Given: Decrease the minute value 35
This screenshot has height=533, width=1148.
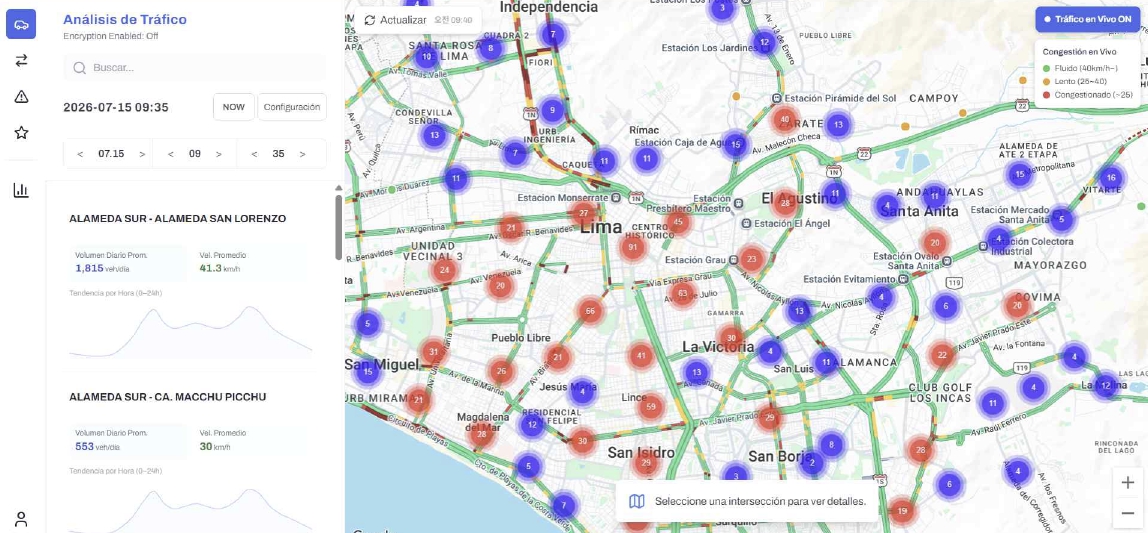Looking at the screenshot, I should pos(254,154).
